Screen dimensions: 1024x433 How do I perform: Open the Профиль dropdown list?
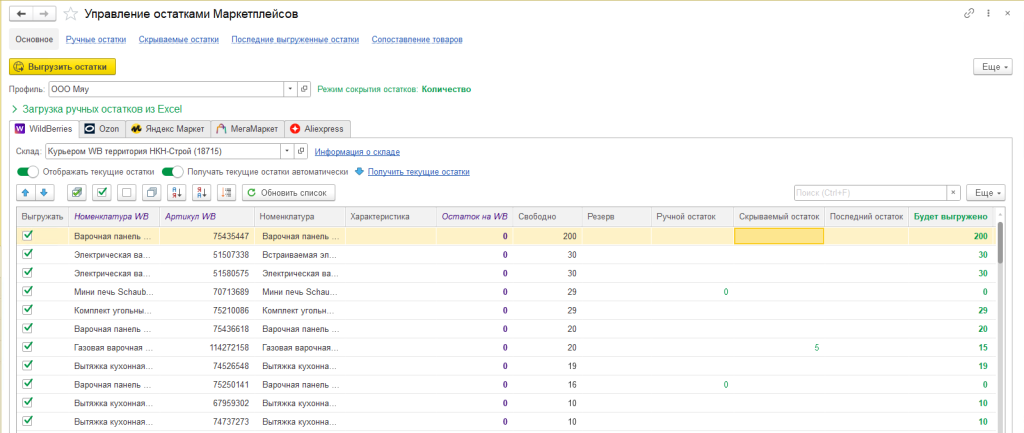pos(291,89)
